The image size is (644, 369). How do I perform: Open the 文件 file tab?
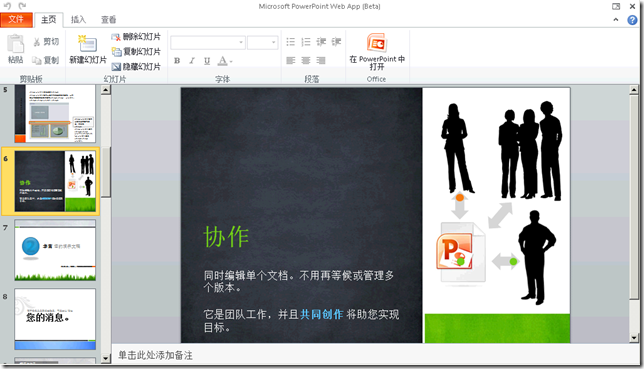point(16,19)
